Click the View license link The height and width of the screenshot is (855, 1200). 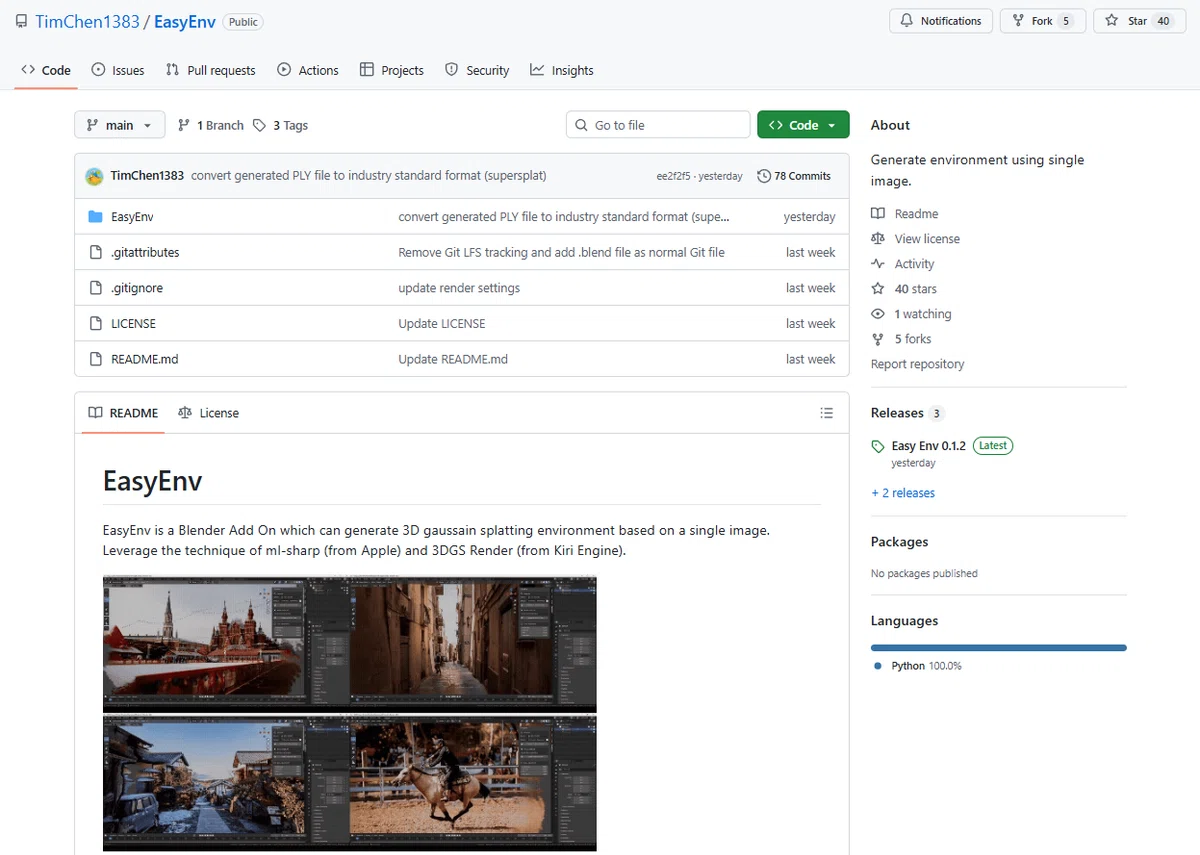927,239
